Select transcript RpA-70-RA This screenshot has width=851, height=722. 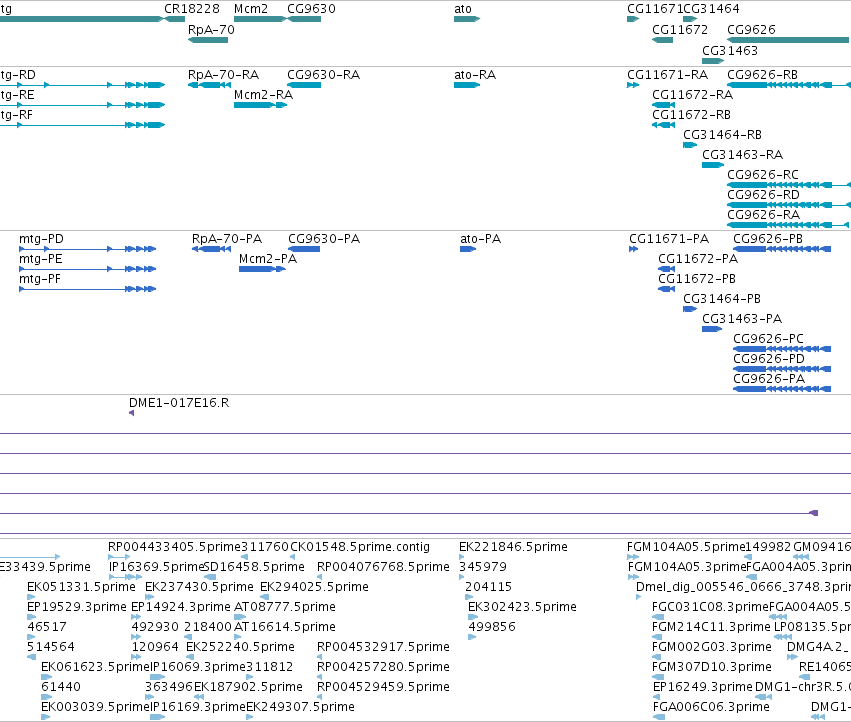[x=223, y=75]
